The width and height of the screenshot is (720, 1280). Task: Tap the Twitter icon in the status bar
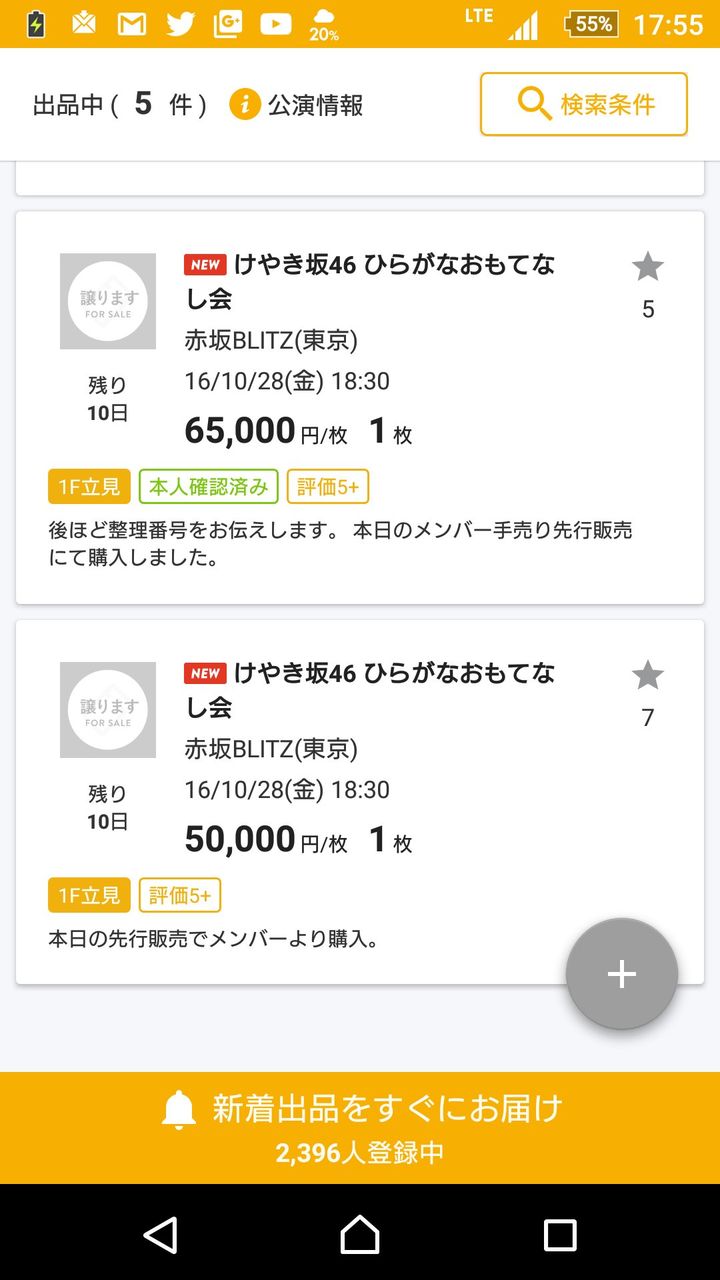click(x=180, y=24)
